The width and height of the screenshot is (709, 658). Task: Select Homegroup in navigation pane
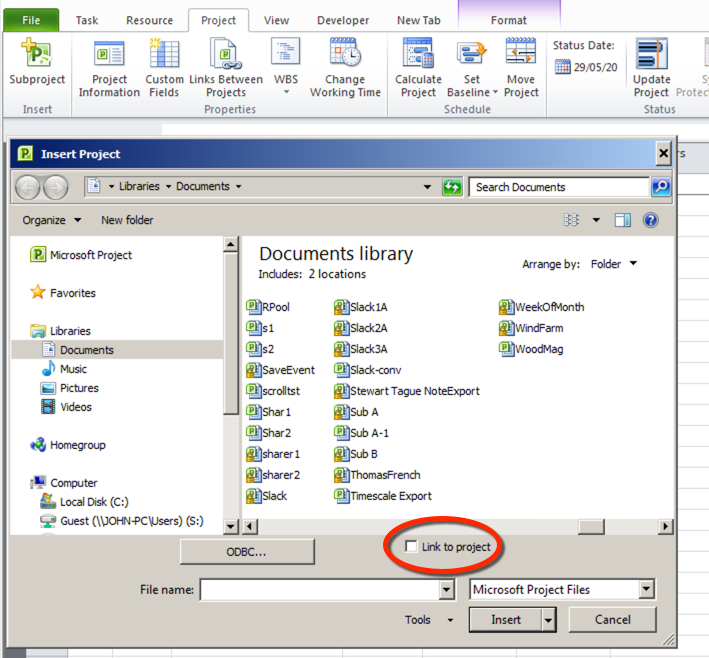(x=68, y=445)
